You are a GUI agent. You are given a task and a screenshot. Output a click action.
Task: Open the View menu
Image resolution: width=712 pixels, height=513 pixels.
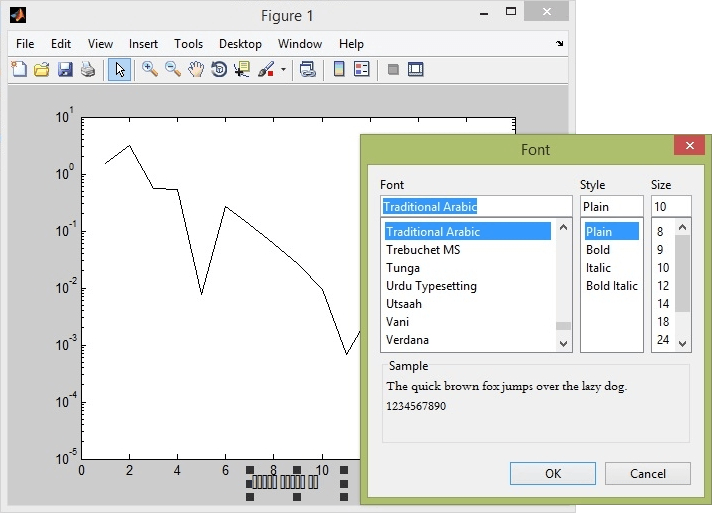point(100,44)
